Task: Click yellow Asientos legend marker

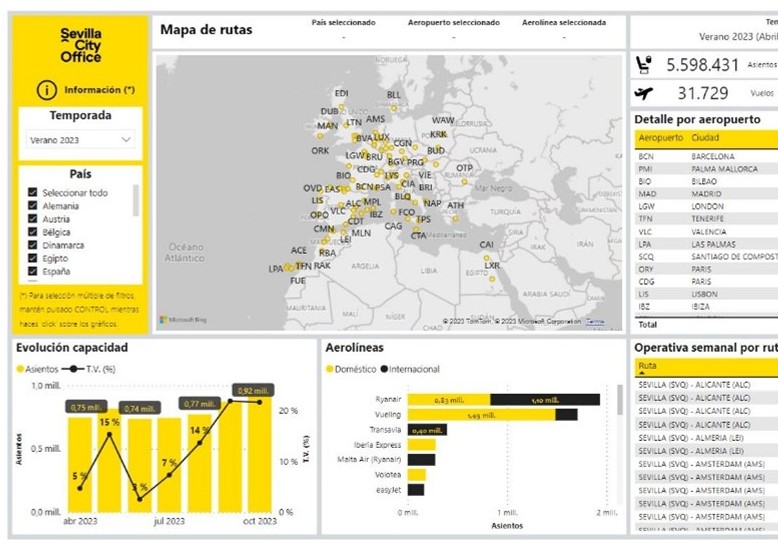Action: pyautogui.click(x=20, y=369)
